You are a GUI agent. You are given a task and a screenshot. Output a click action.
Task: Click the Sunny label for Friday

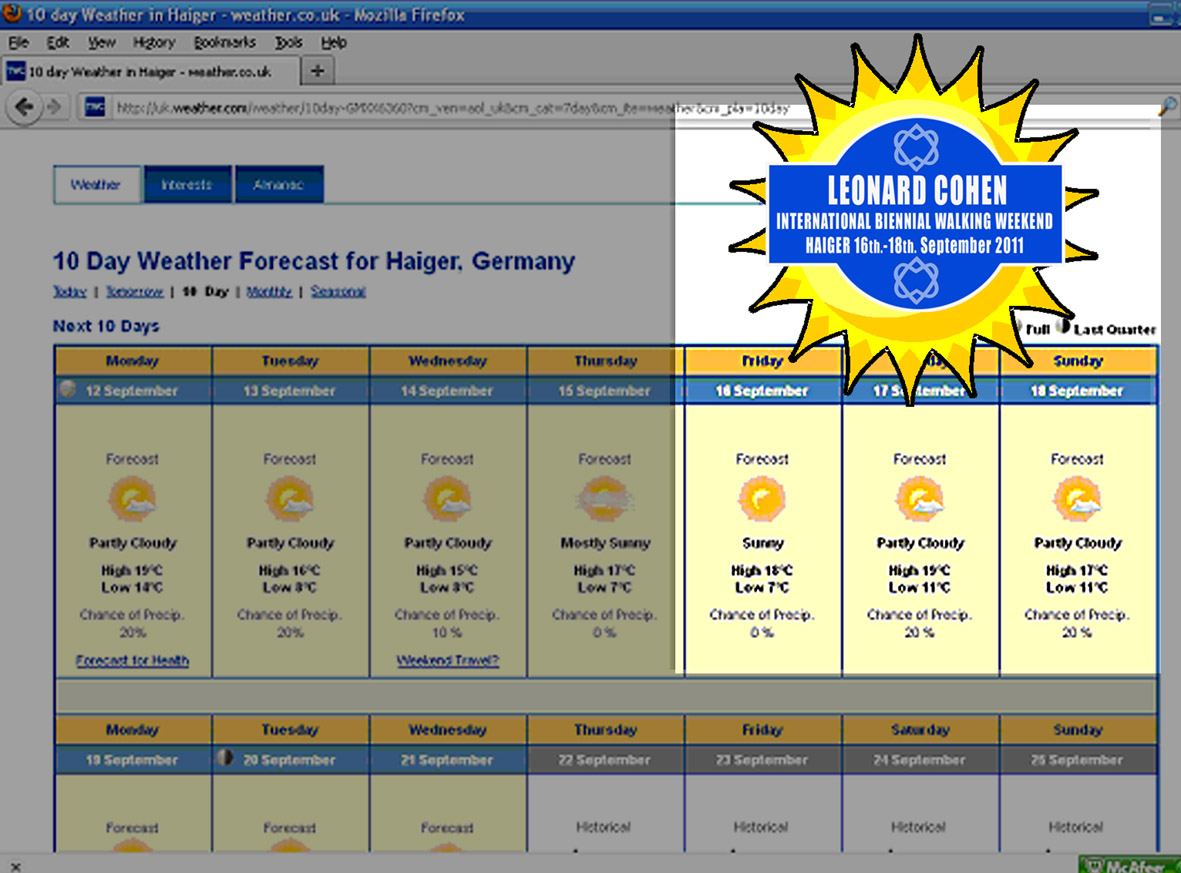coord(762,543)
